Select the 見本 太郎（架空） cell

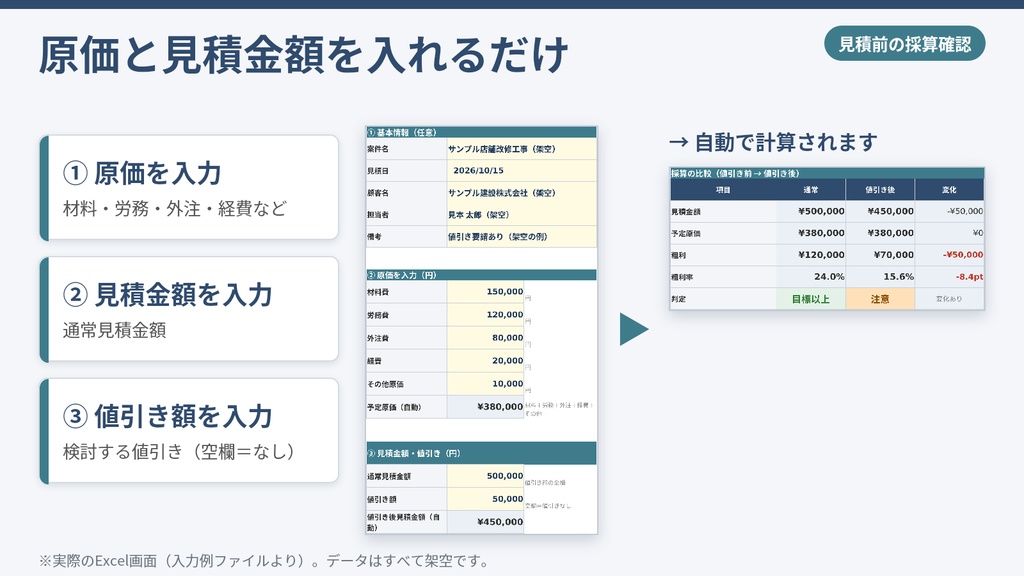[521, 215]
